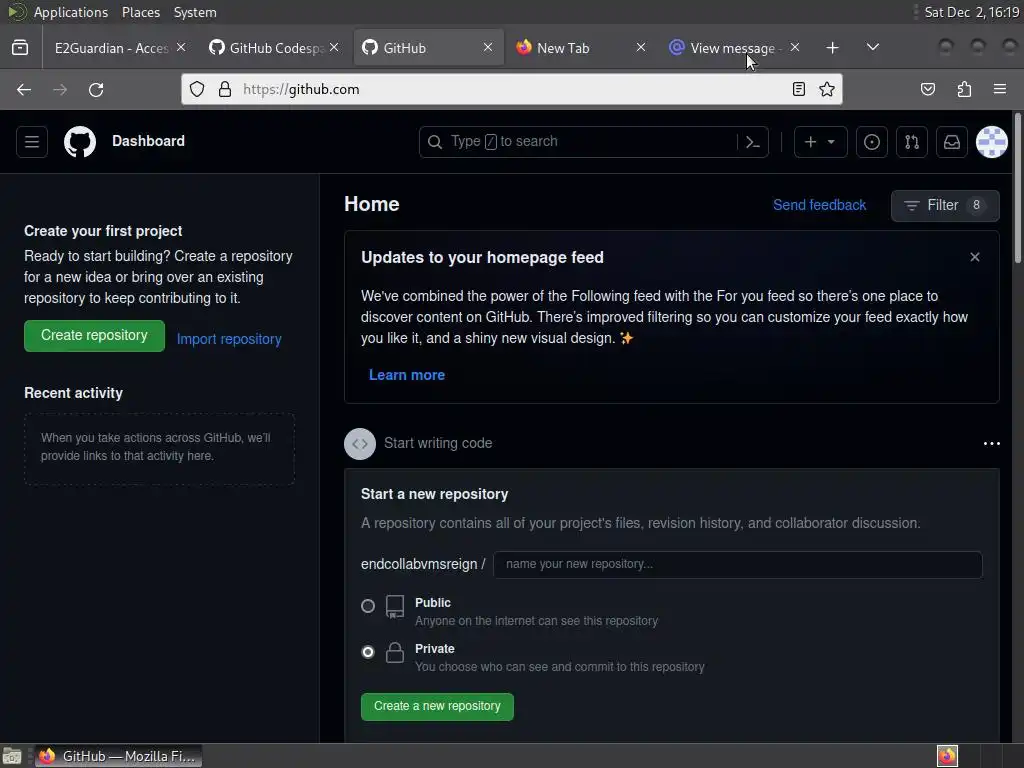
Task: Open the Pull requests icon in header
Action: pyautogui.click(x=912, y=142)
